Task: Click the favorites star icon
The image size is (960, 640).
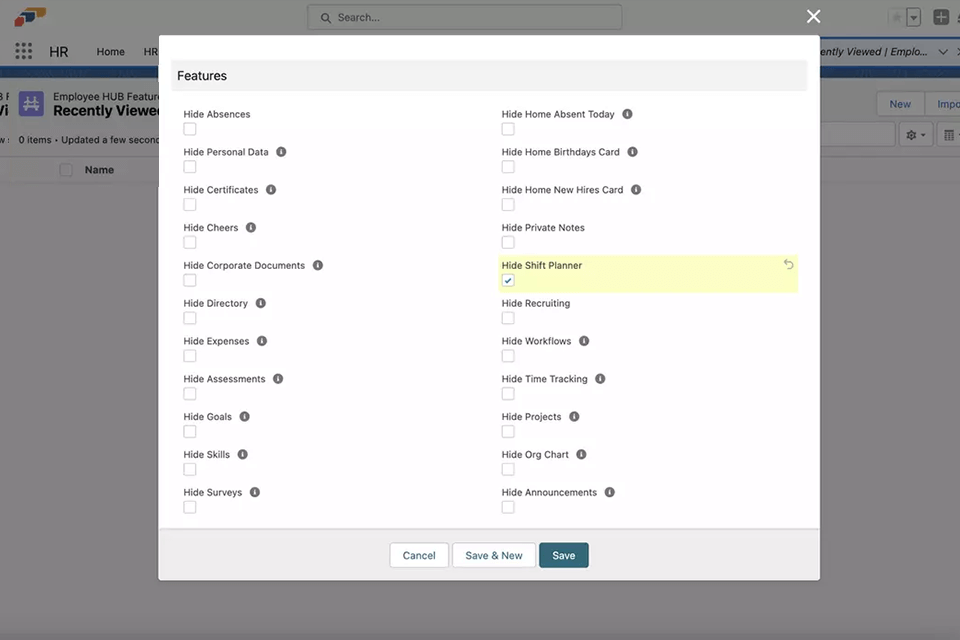Action: pyautogui.click(x=897, y=17)
